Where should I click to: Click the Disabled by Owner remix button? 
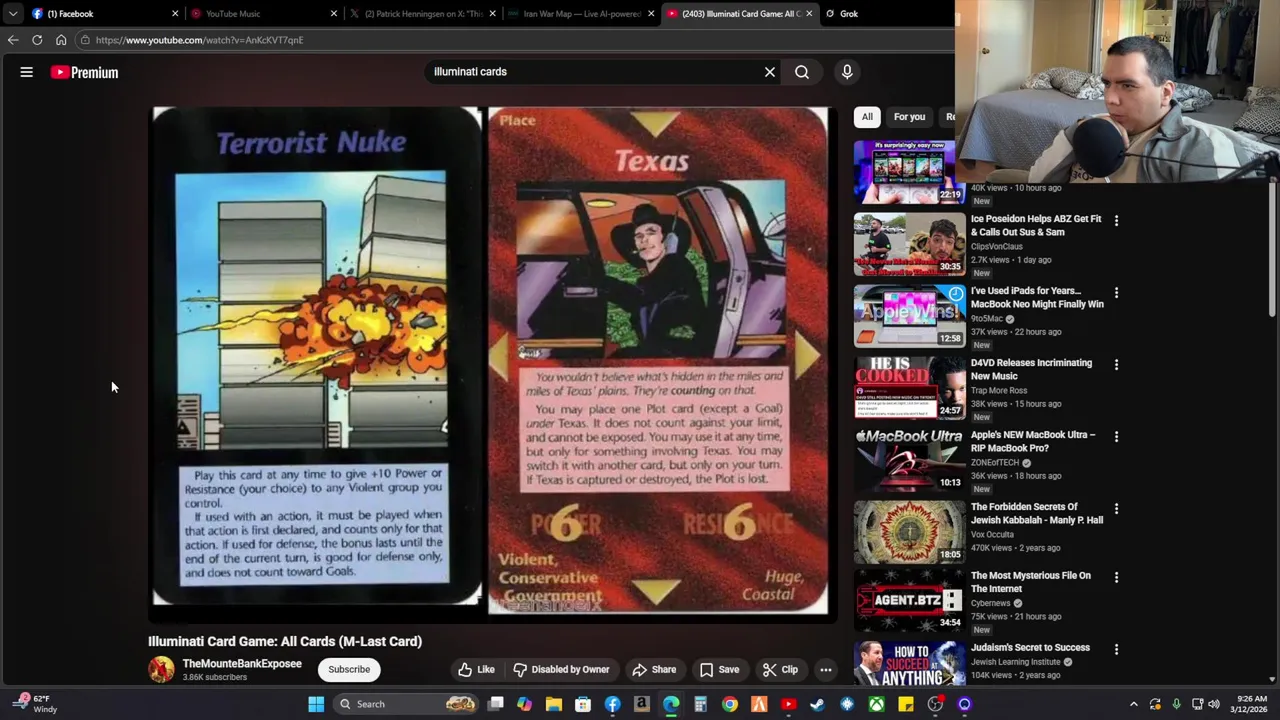tap(561, 670)
